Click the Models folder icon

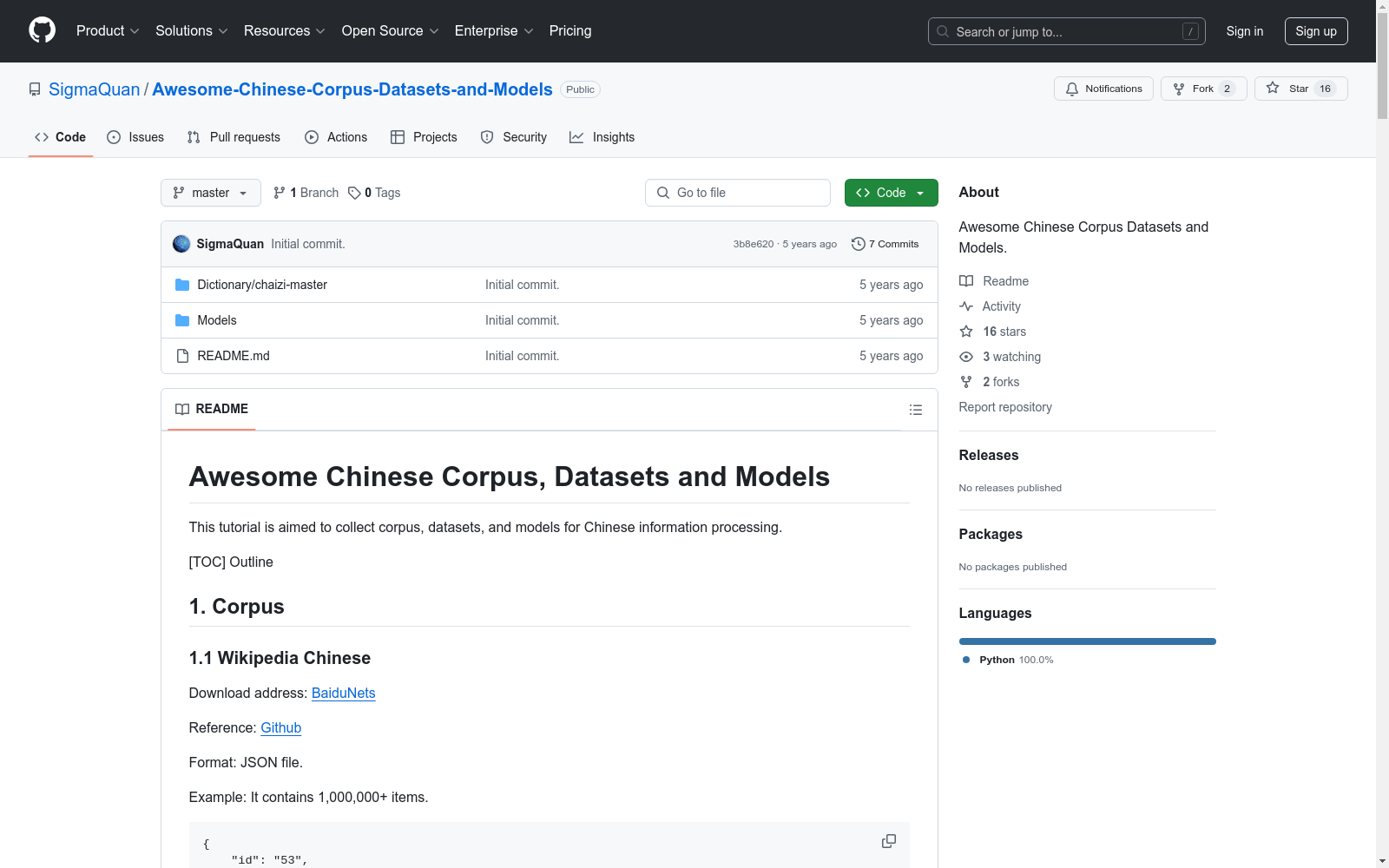coord(182,320)
